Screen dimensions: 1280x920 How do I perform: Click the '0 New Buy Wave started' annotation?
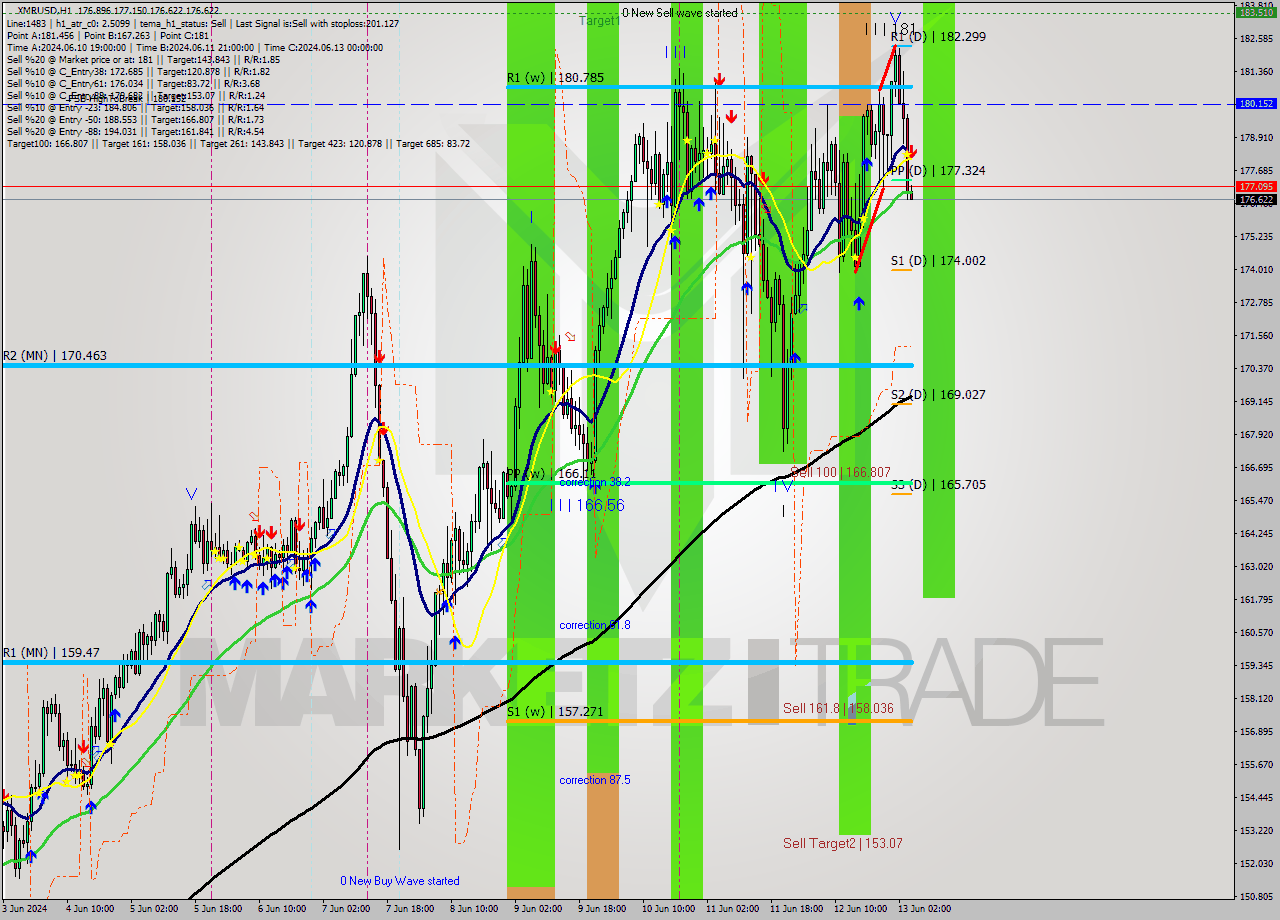(x=400, y=881)
